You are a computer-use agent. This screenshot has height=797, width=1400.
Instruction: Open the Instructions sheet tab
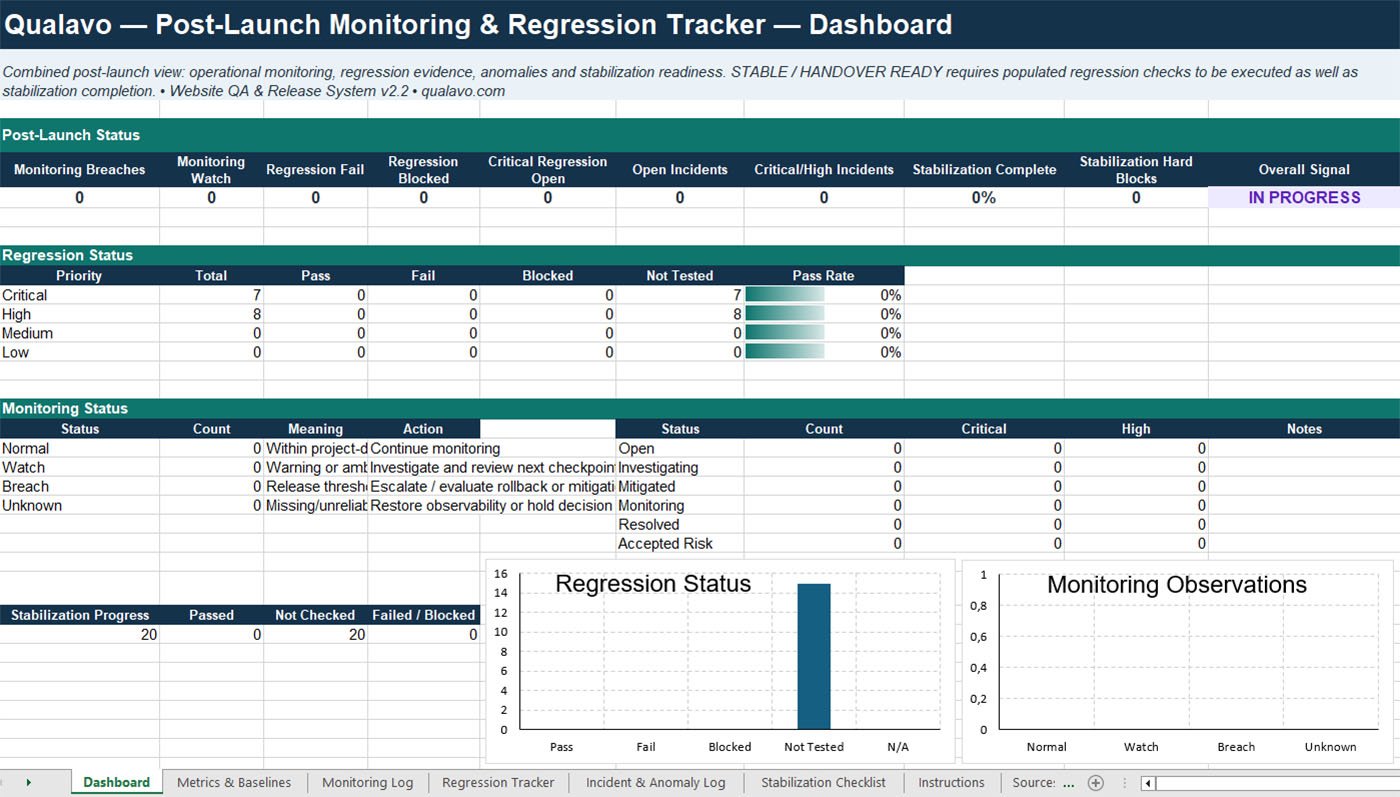click(x=951, y=783)
